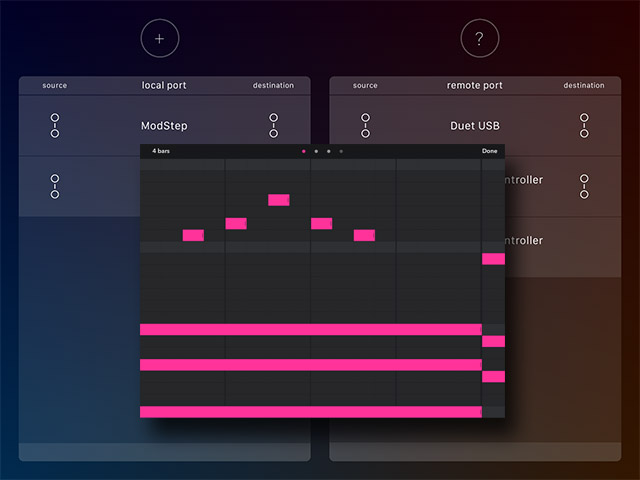
Task: Click the plus button to add port
Action: pyautogui.click(x=160, y=39)
